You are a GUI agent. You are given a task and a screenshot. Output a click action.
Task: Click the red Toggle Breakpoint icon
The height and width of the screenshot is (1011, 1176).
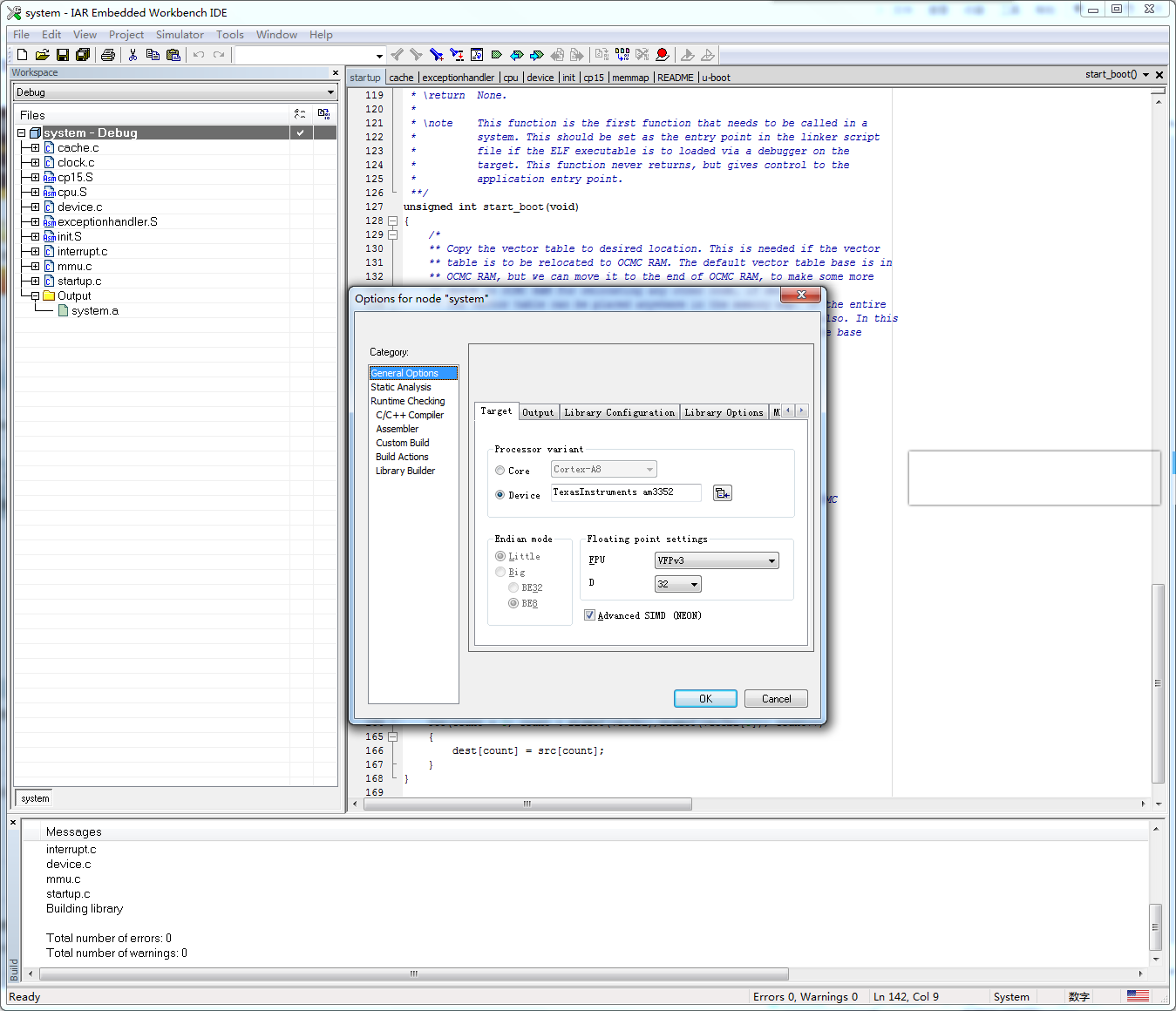(663, 55)
